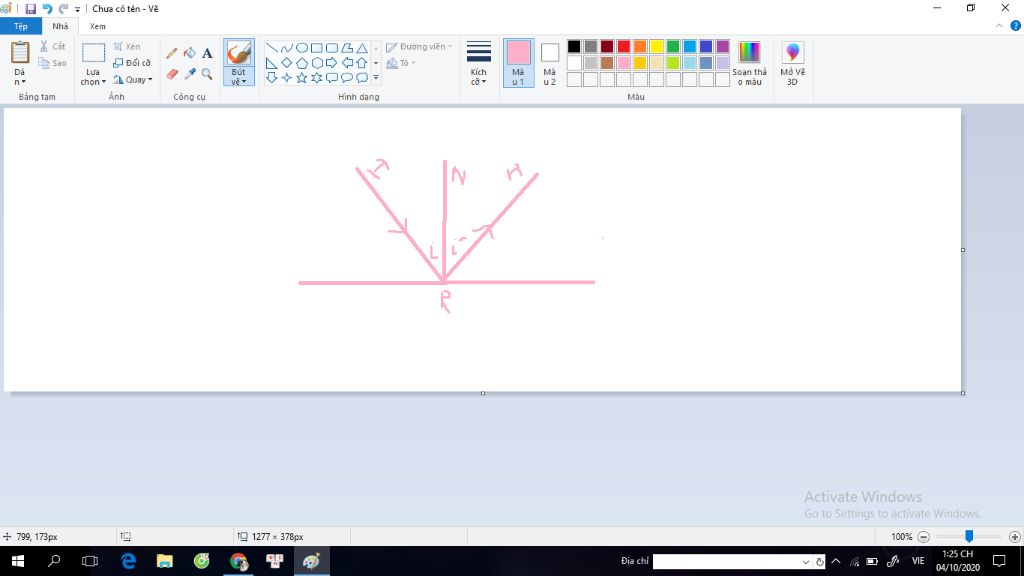Viewport: 1024px width, 576px height.
Task: Open the Lựa chọn selection dropdown
Action: 93,77
